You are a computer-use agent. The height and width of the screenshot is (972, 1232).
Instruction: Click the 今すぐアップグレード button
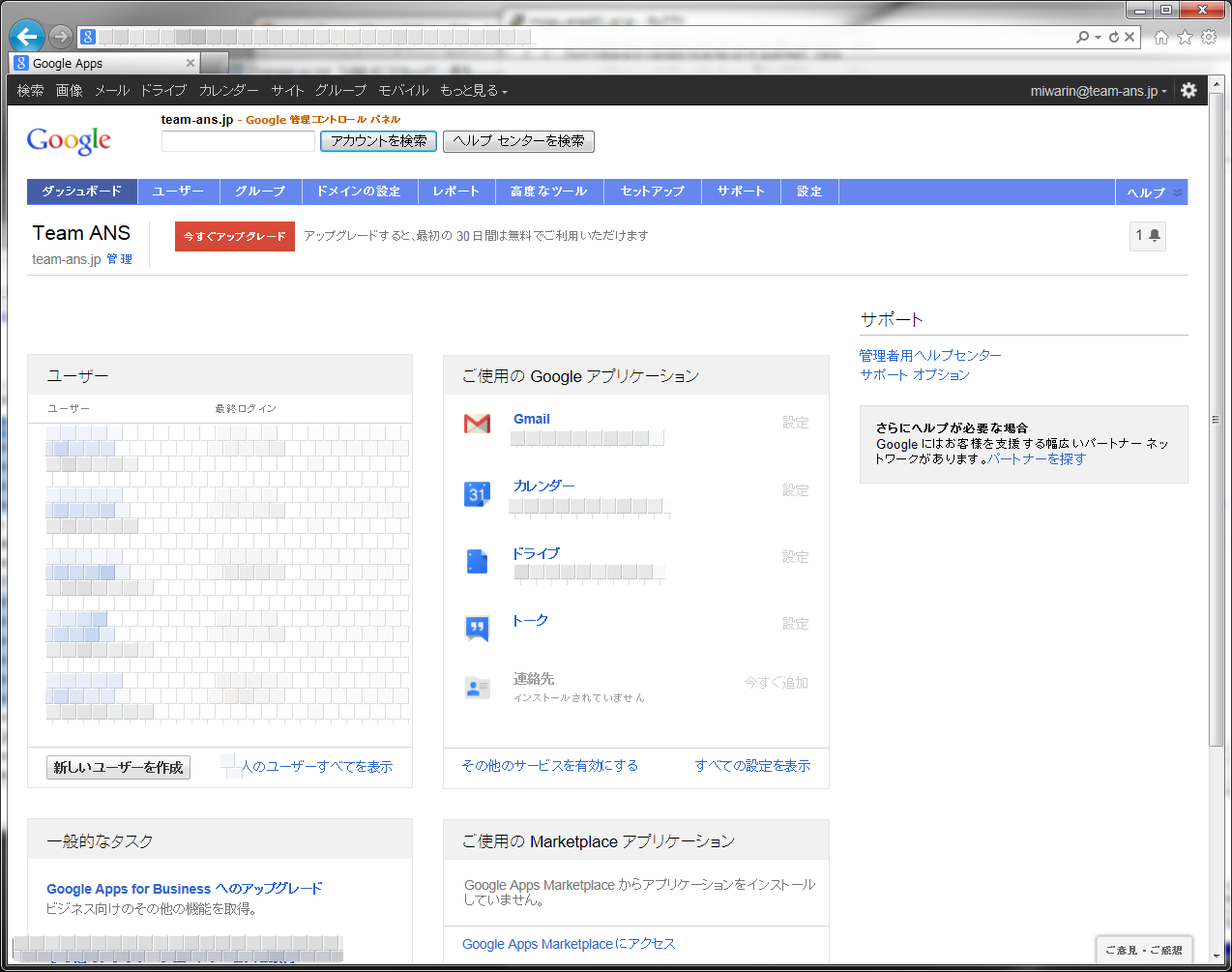point(235,236)
